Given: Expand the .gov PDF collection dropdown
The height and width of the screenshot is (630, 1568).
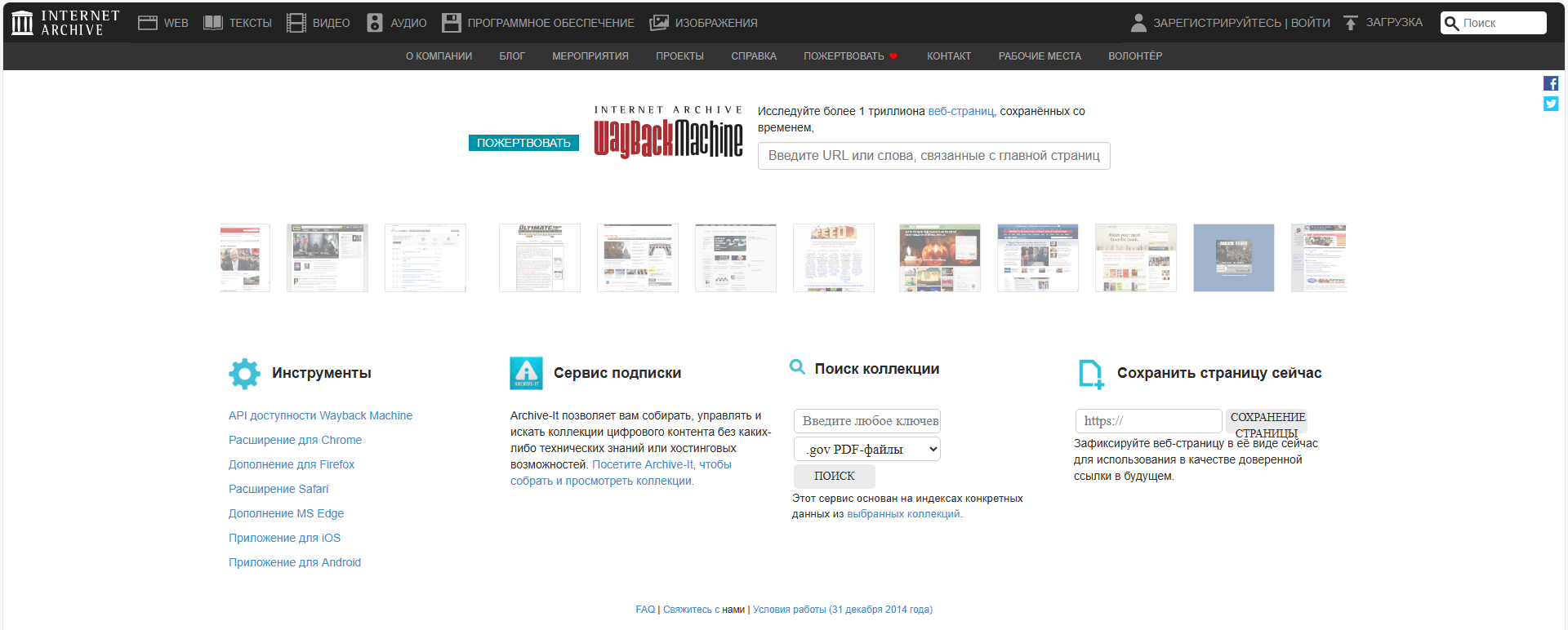Looking at the screenshot, I should tap(866, 449).
